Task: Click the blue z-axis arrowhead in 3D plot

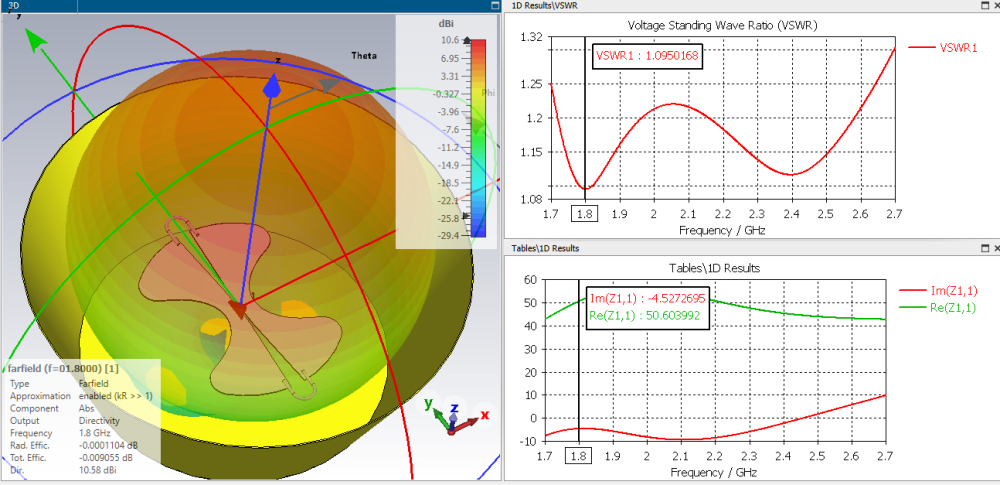Action: pyautogui.click(x=274, y=86)
